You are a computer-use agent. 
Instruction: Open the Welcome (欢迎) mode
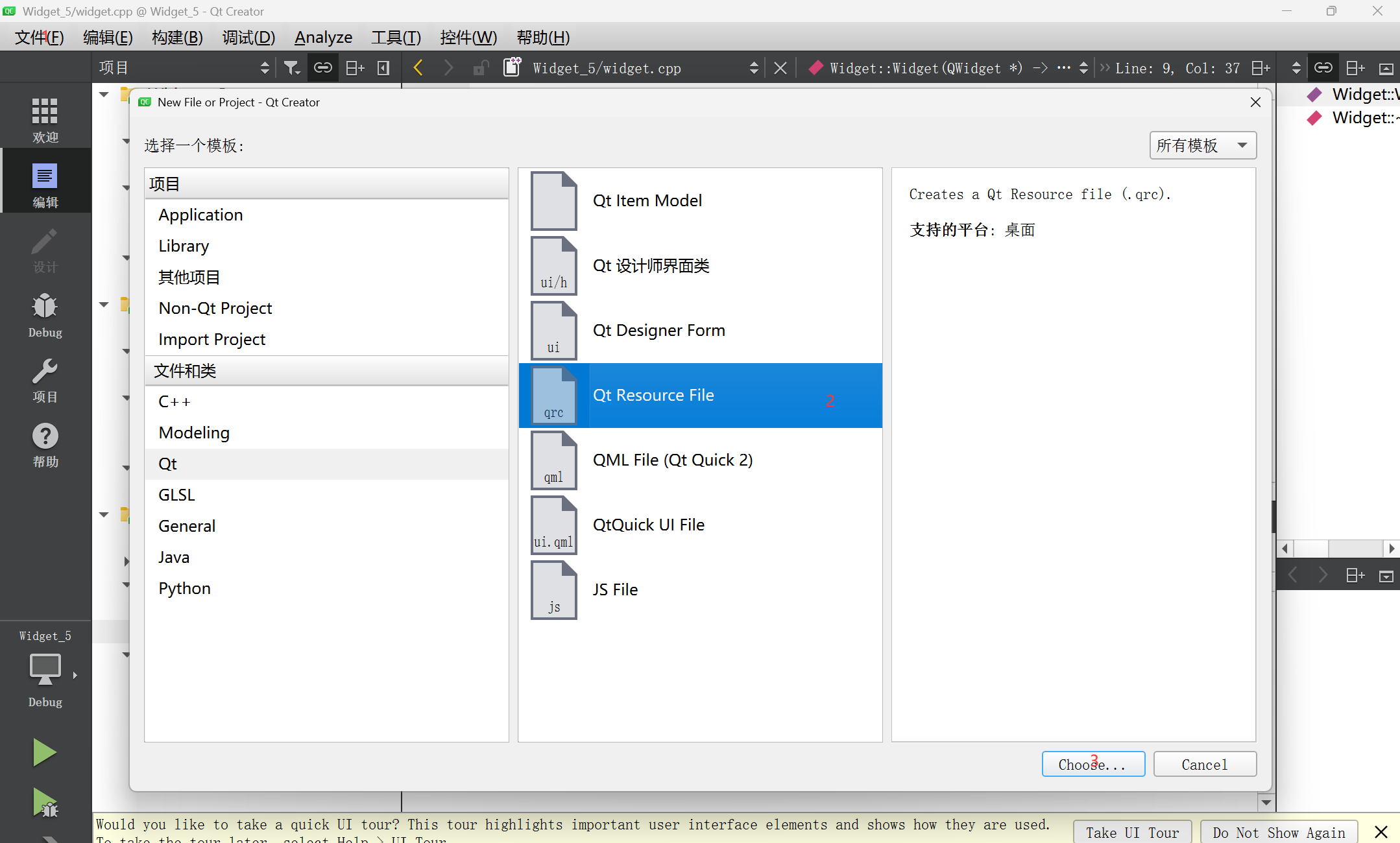coord(45,119)
